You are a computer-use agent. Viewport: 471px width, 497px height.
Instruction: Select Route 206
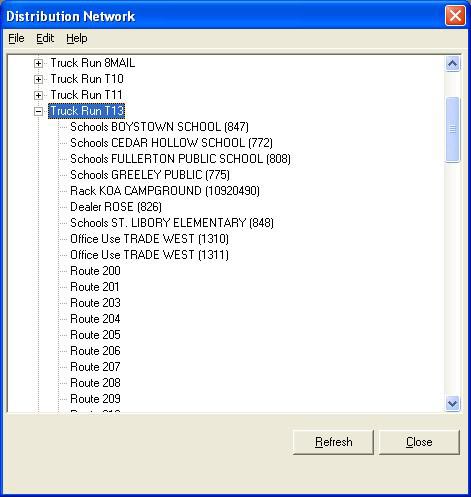[95, 351]
